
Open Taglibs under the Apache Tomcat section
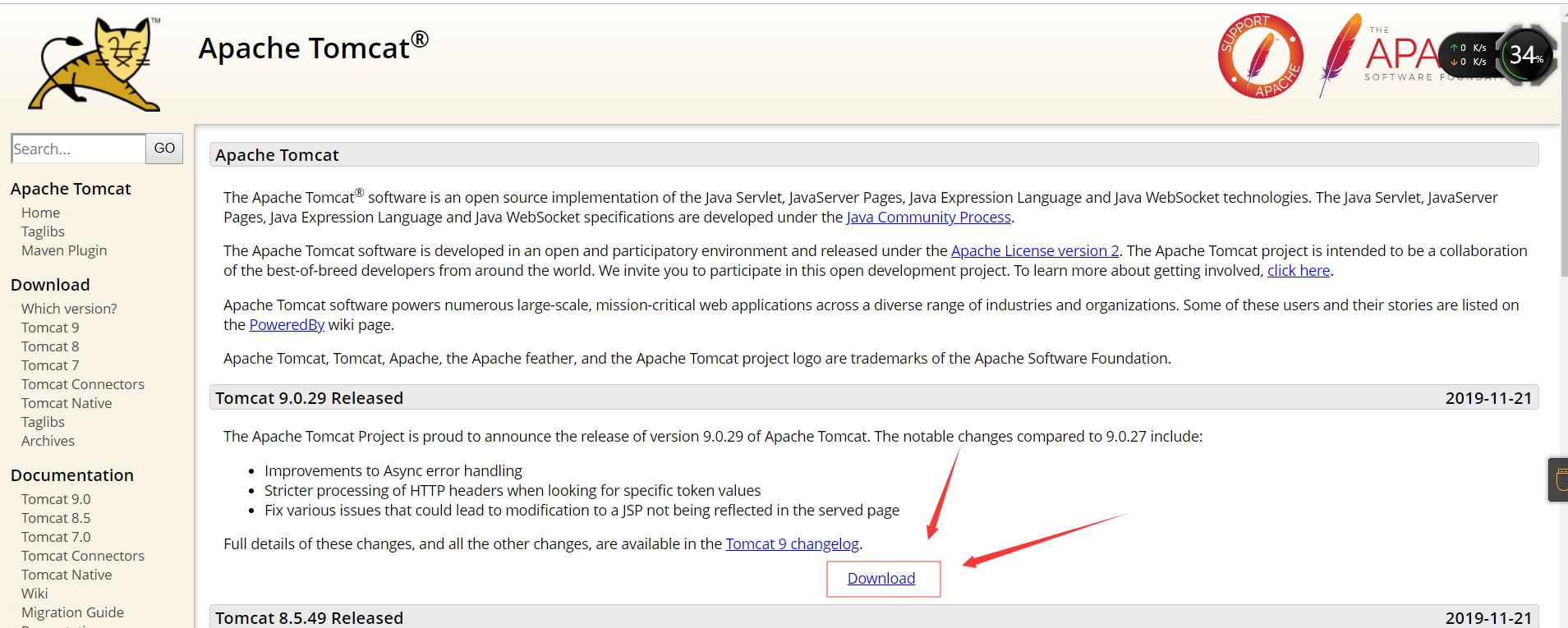click(x=43, y=231)
